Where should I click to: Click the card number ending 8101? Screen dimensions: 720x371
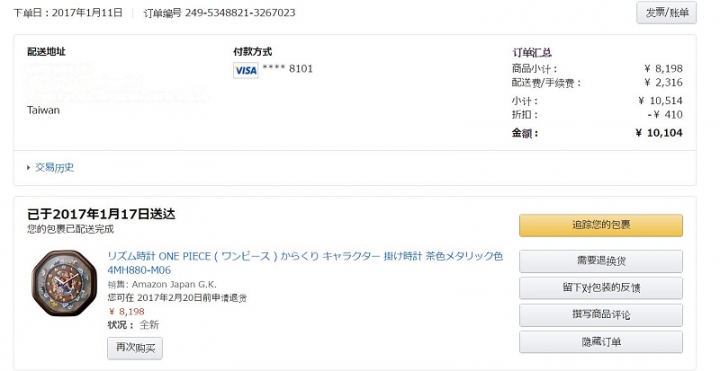(287, 69)
